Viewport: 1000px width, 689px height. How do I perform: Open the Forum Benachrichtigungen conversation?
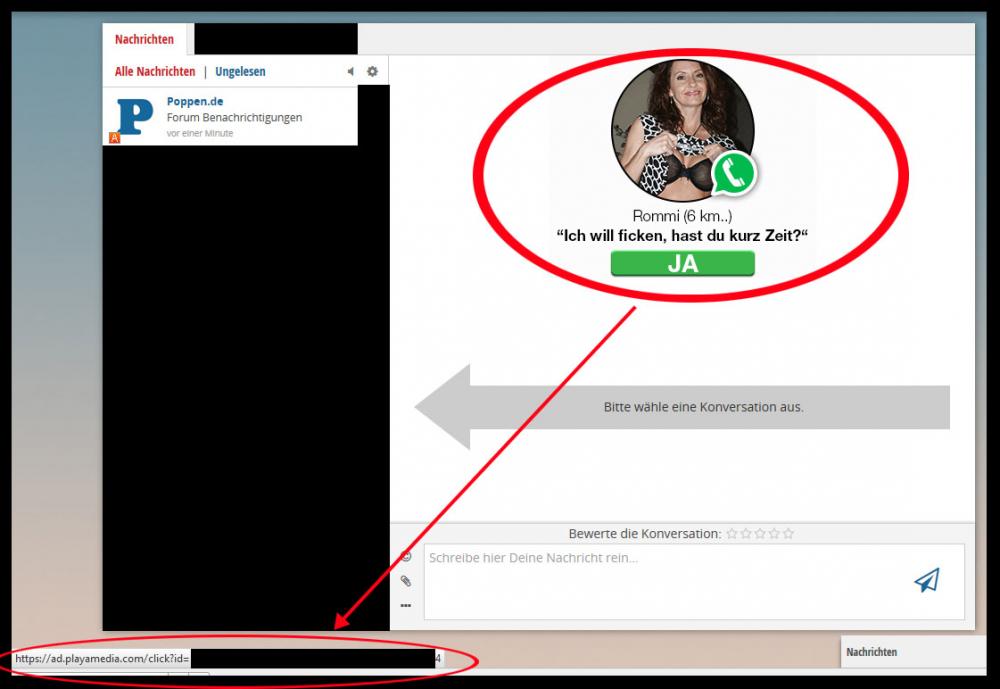point(234,117)
